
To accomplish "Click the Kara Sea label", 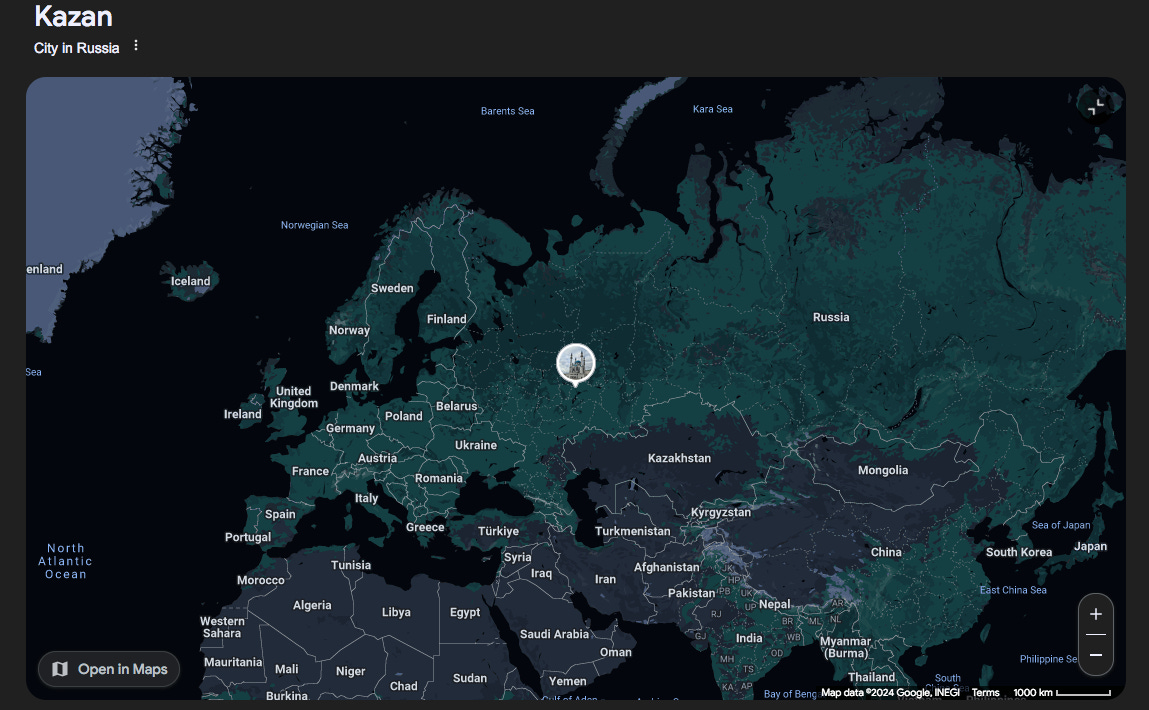I will tap(712, 109).
